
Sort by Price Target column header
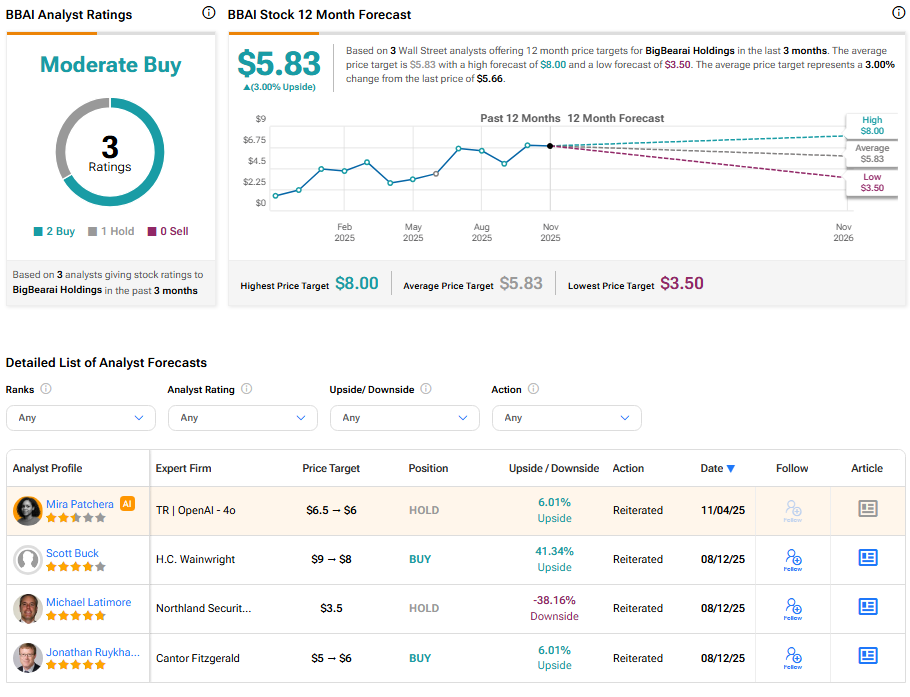[331, 468]
